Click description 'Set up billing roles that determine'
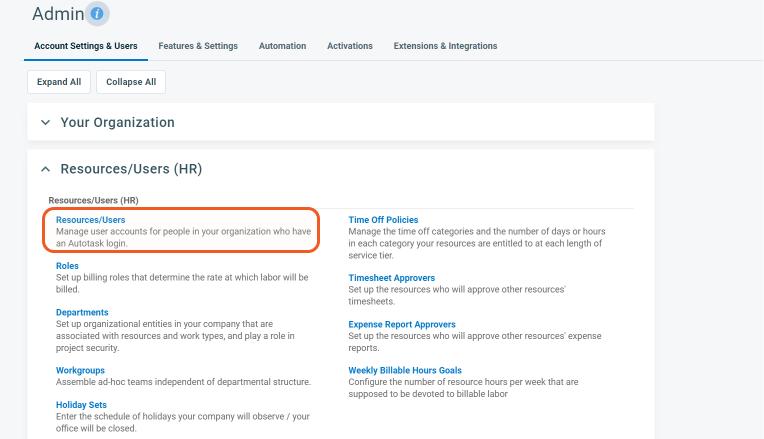 point(182,283)
